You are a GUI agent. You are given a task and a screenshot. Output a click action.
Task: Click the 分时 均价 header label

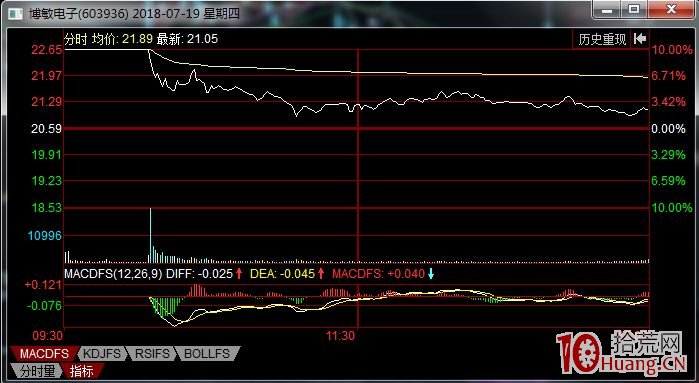(90, 39)
